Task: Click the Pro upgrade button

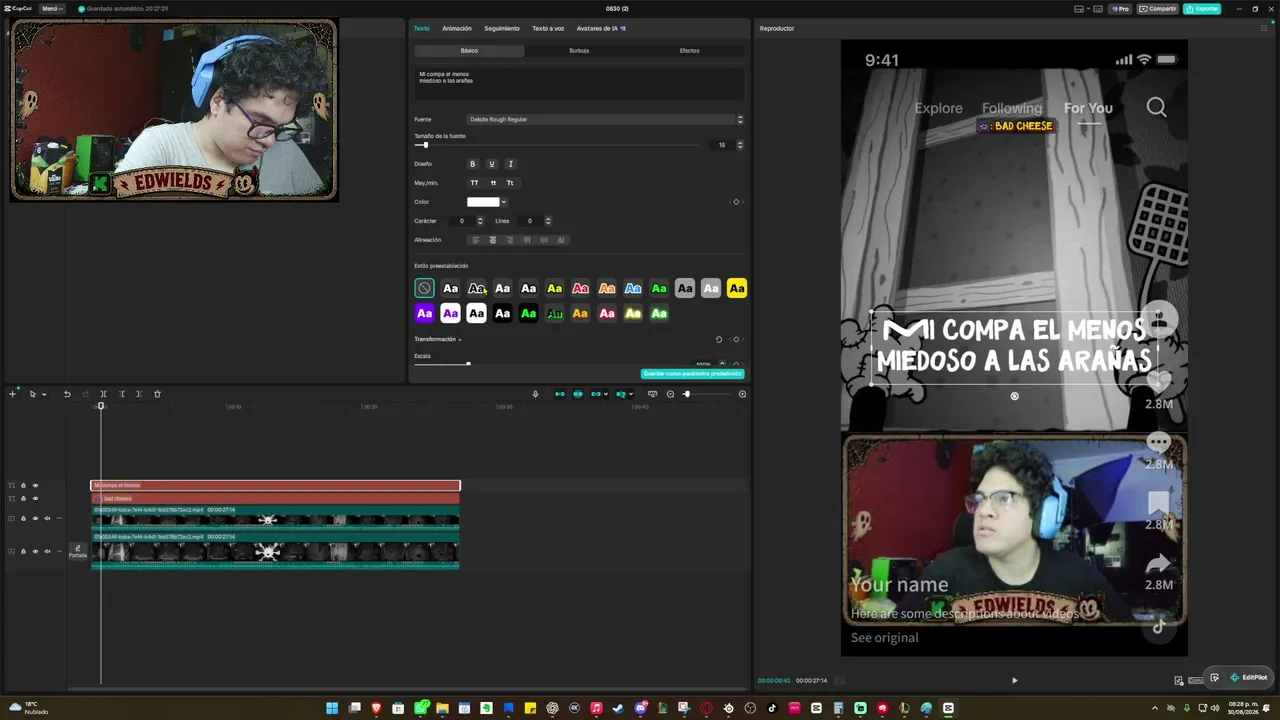Action: tap(1120, 9)
